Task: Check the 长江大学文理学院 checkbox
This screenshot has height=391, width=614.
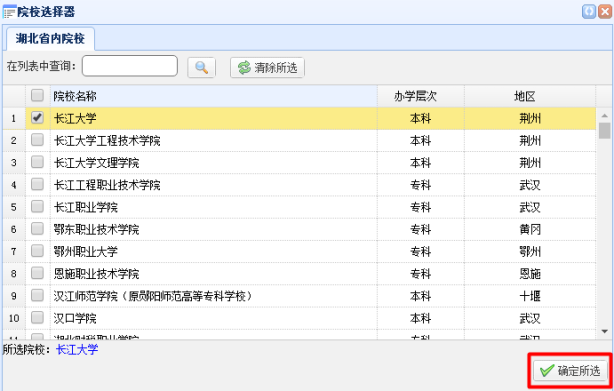Action: point(37,162)
